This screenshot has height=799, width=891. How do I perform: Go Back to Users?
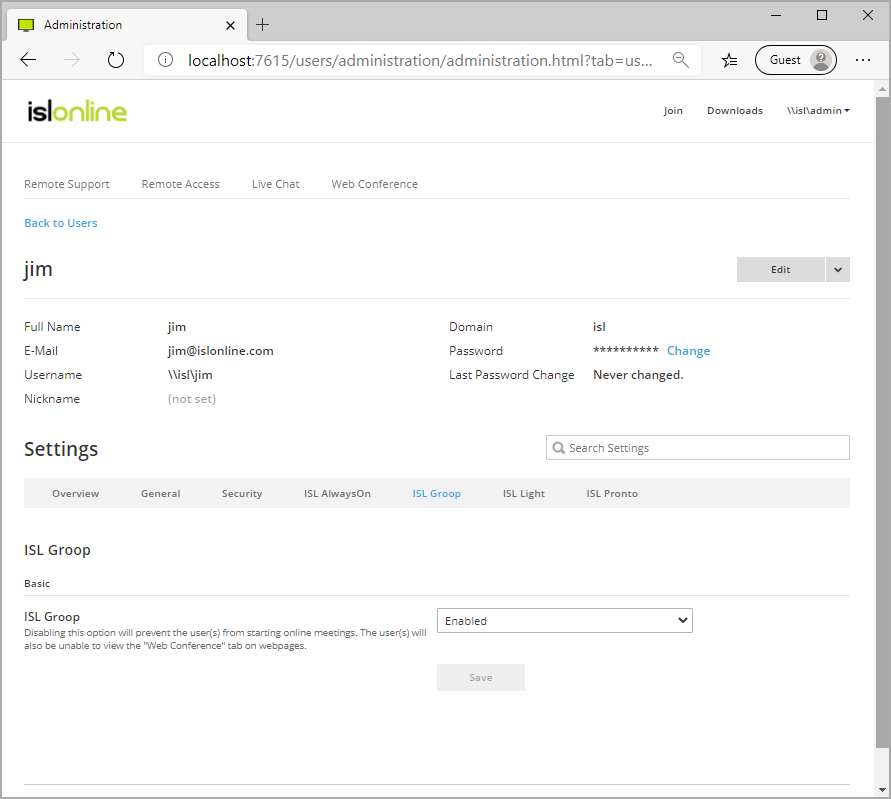tap(61, 223)
